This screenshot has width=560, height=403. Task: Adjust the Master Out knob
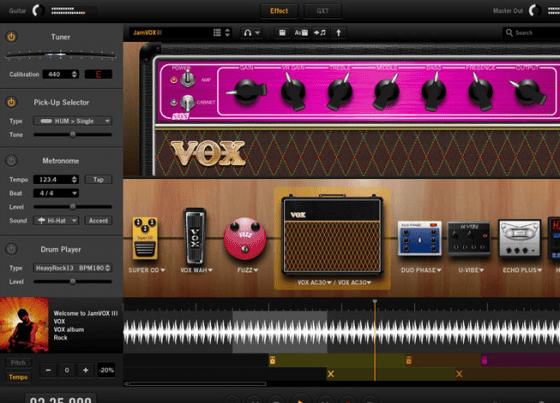coord(535,11)
